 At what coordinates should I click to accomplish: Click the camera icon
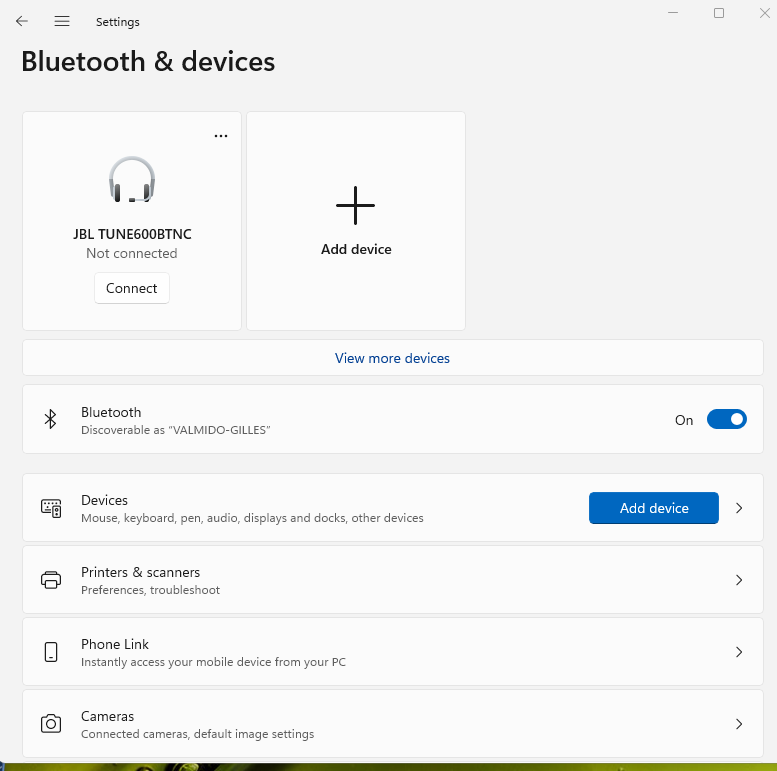[51, 723]
